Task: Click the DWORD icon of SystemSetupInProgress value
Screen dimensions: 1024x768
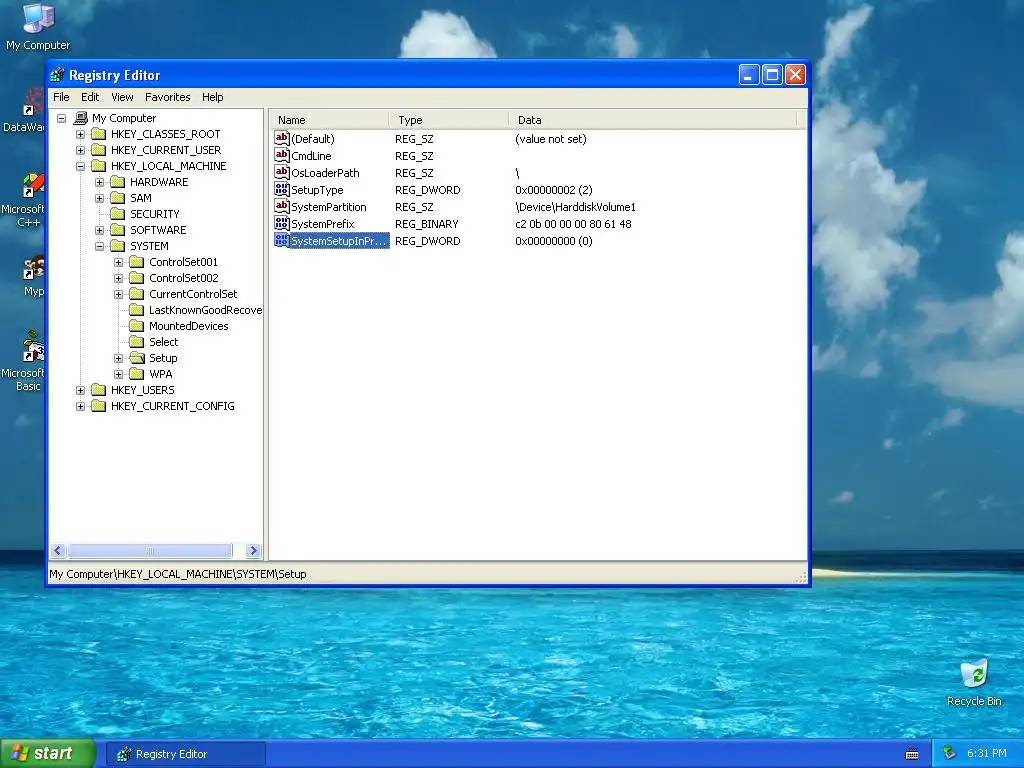Action: (281, 240)
